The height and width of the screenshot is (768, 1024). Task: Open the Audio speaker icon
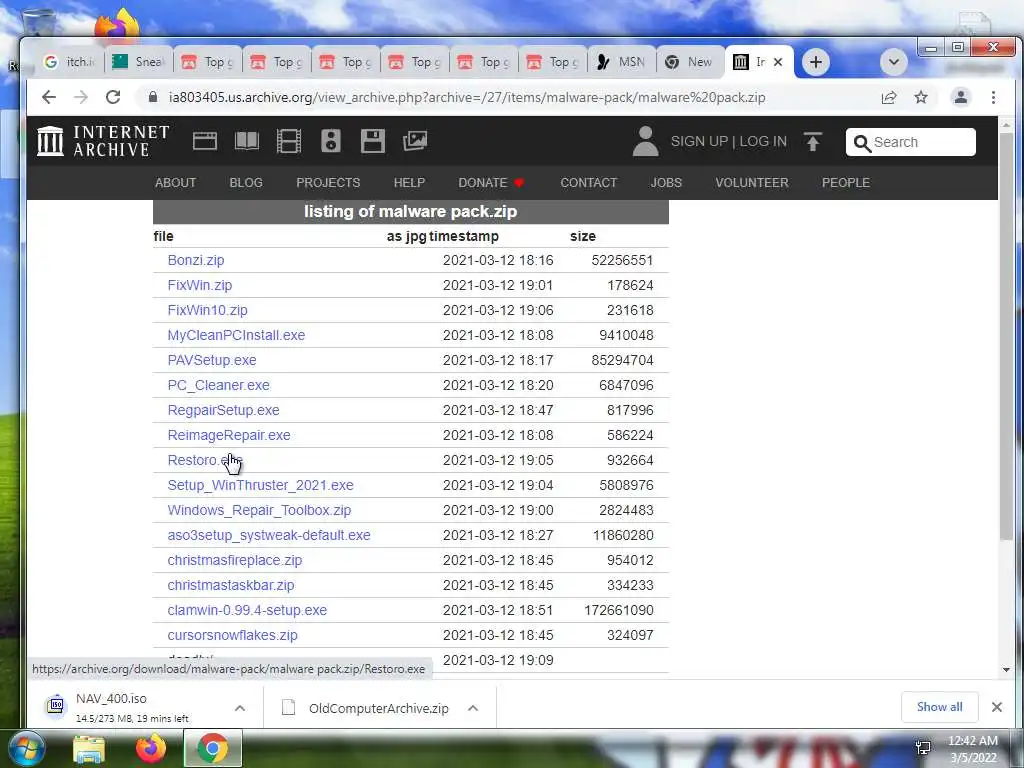(330, 141)
